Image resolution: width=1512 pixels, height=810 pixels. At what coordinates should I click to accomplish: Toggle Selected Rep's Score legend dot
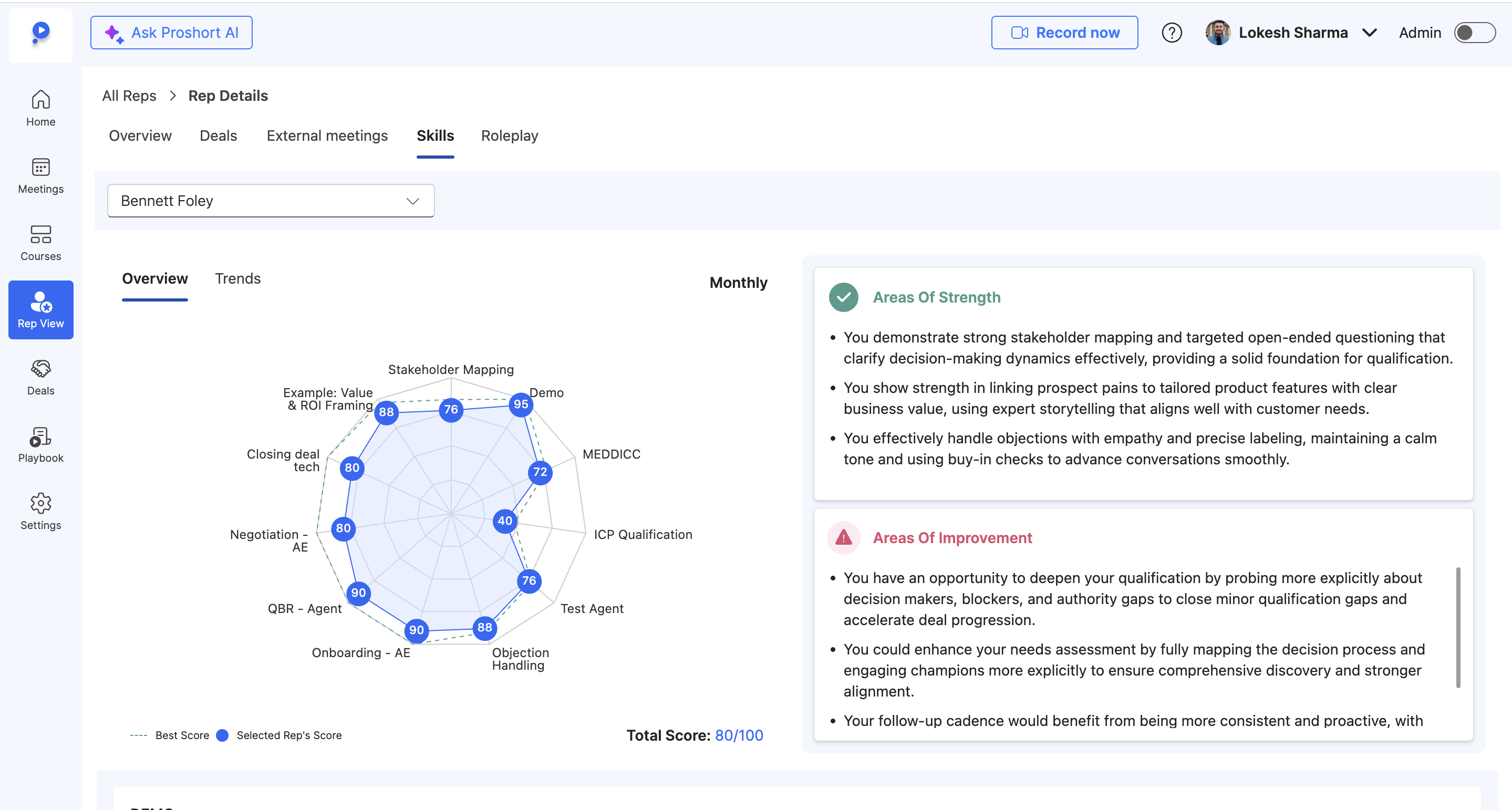(x=222, y=735)
